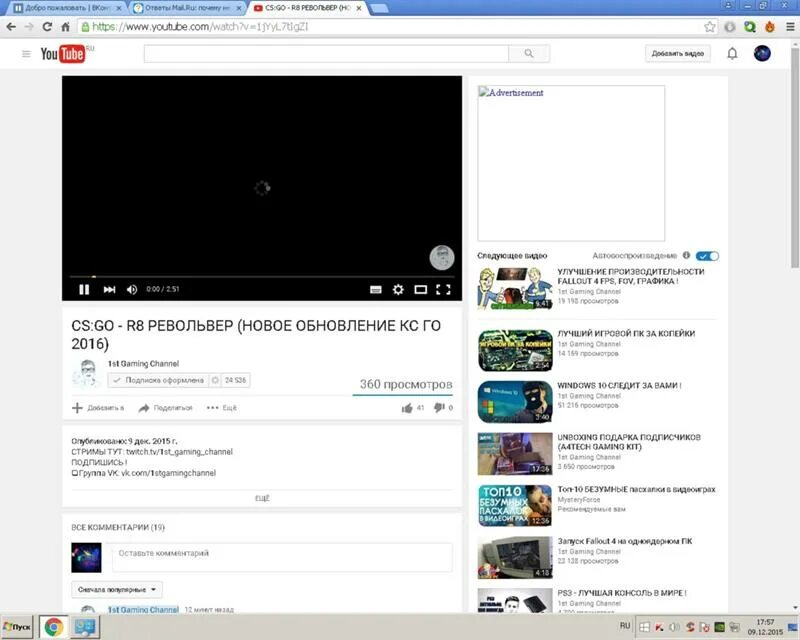This screenshot has width=800, height=640.
Task: Open the 'Сначала популярные' sort dropdown
Action: 117,589
